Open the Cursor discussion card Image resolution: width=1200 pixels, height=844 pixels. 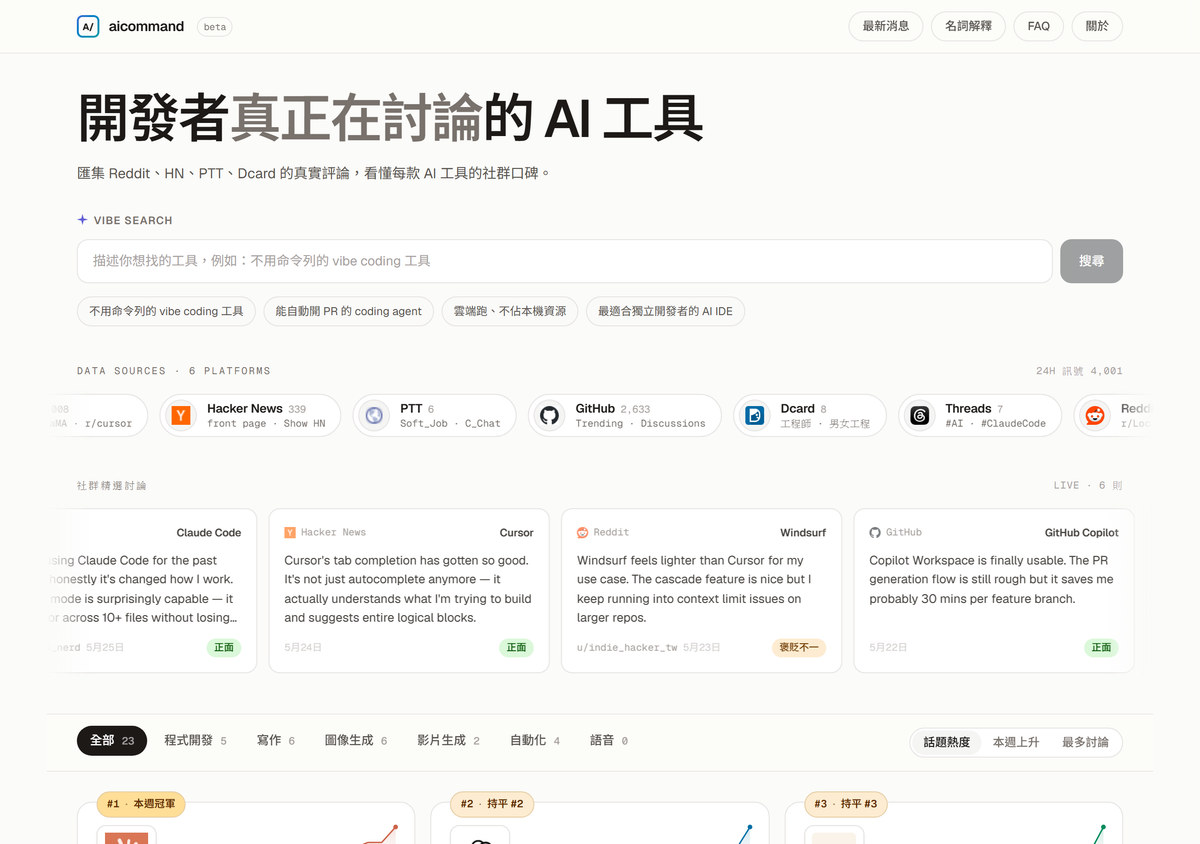pos(409,591)
